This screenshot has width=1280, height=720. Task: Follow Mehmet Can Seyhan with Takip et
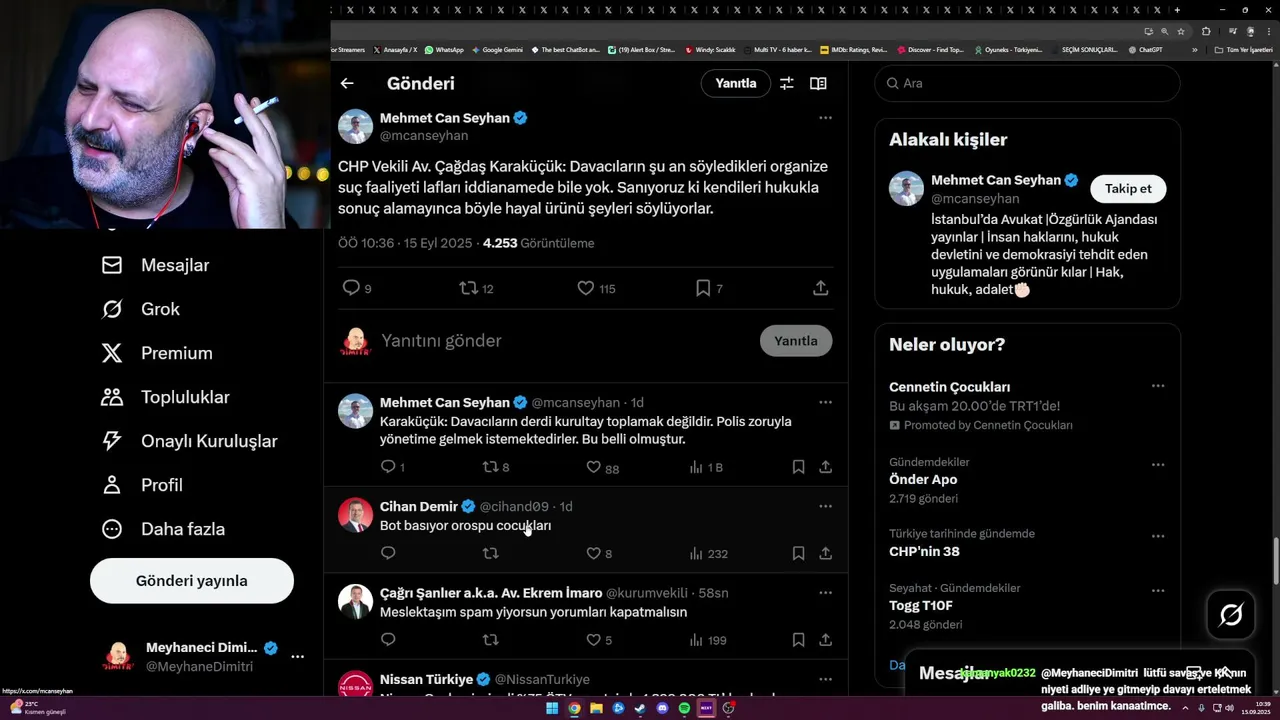(x=1128, y=188)
